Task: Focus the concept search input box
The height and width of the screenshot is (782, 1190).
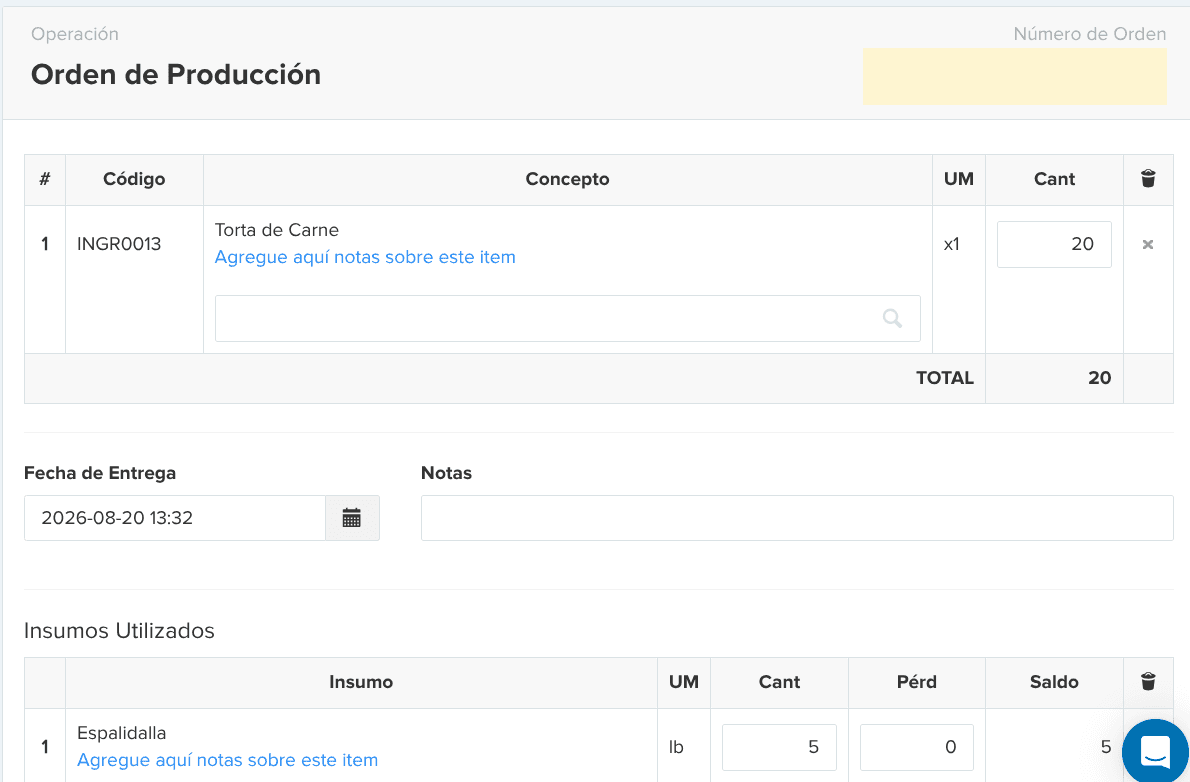Action: [568, 318]
